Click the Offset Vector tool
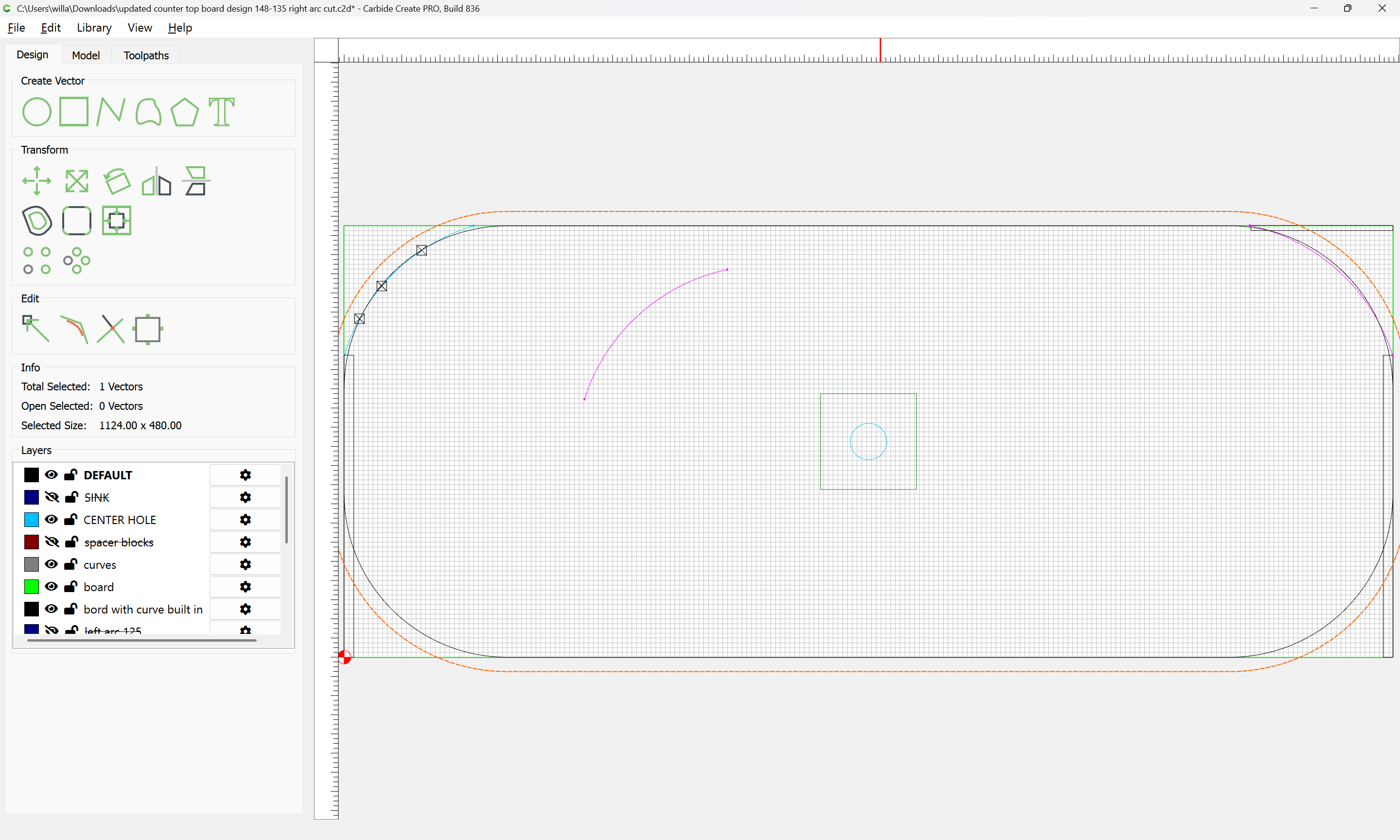The image size is (1400, 840). click(x=37, y=221)
